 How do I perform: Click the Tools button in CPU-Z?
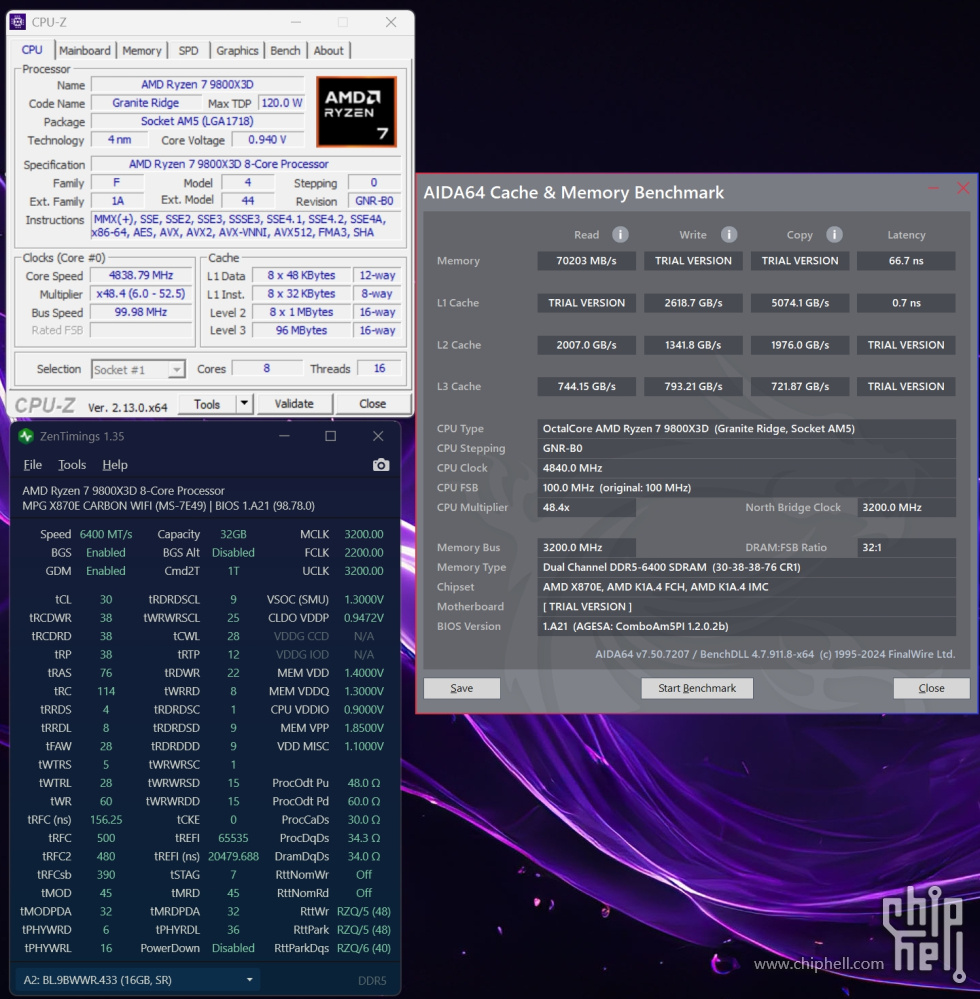206,404
